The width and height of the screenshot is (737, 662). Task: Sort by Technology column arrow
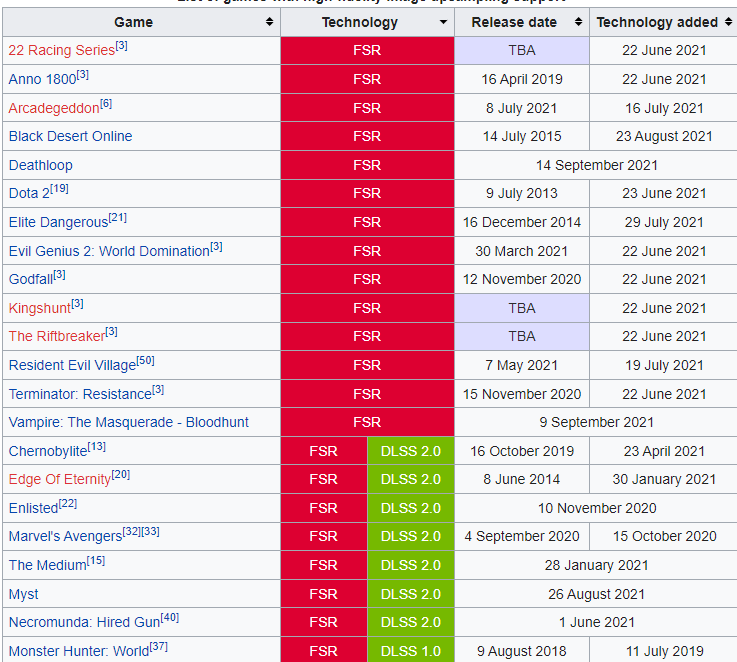pos(443,22)
